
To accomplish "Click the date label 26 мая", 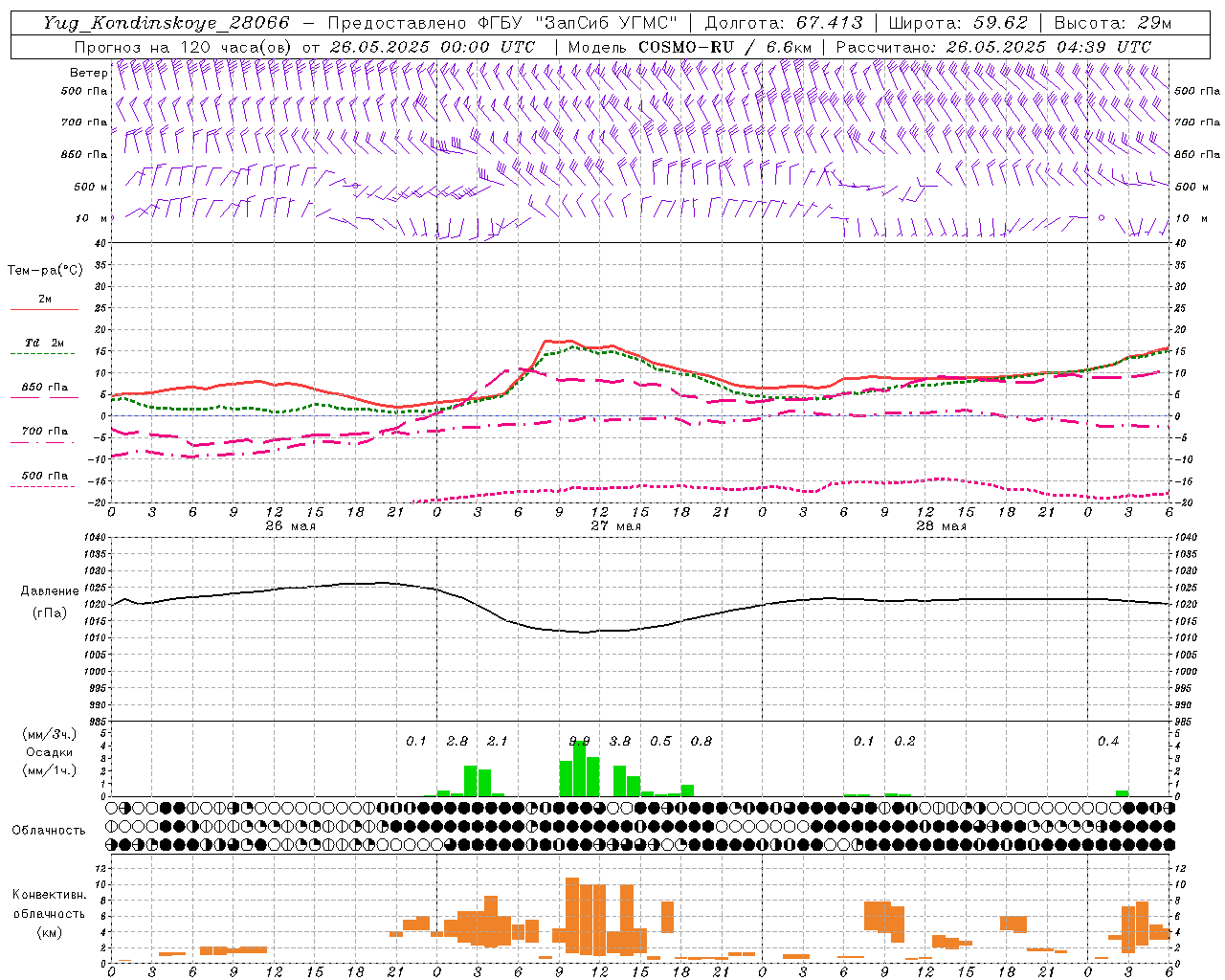I will [290, 526].
